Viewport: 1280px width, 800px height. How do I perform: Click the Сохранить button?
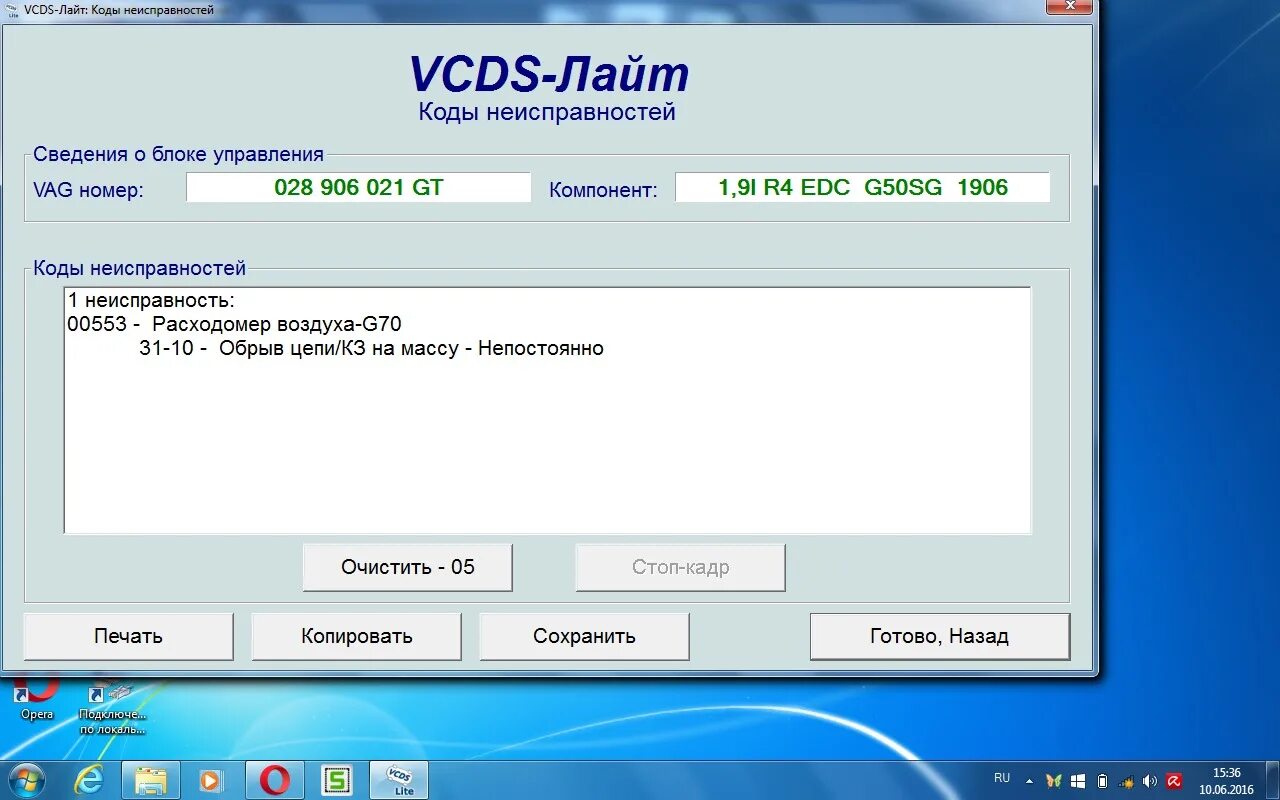pyautogui.click(x=585, y=637)
